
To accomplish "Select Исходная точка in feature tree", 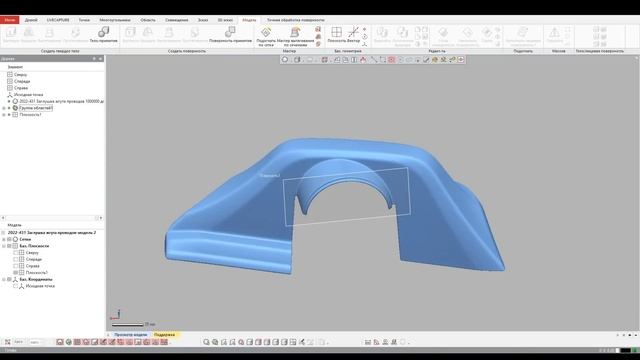I will (29, 95).
